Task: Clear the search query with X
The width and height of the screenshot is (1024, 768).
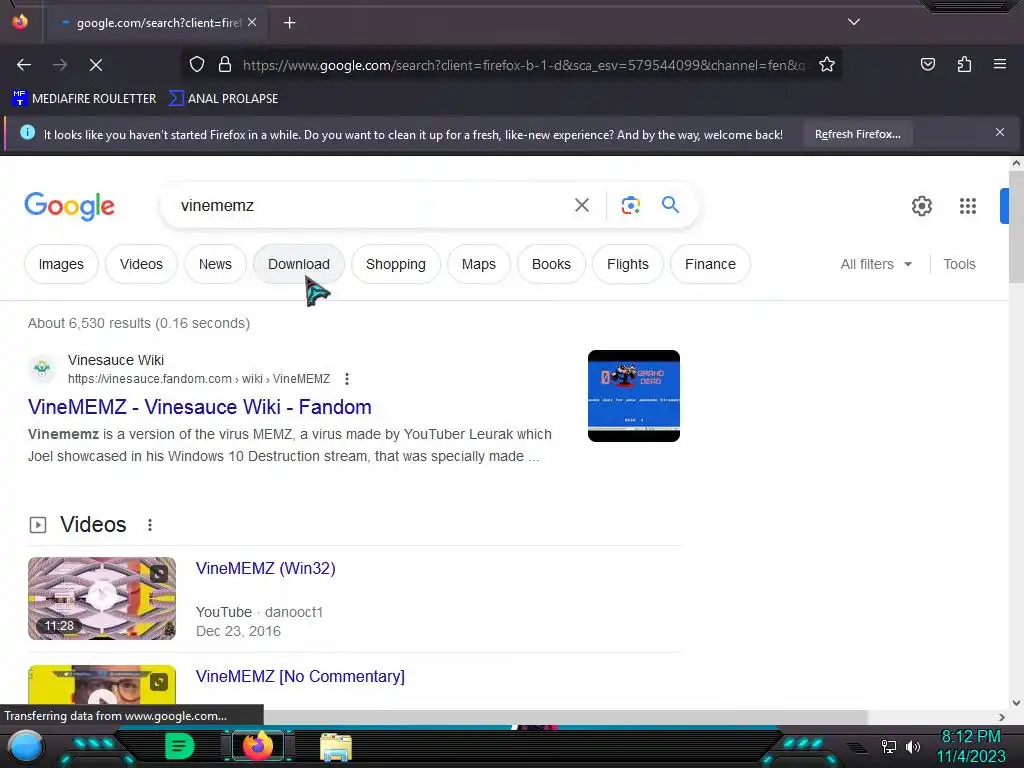Action: click(582, 205)
